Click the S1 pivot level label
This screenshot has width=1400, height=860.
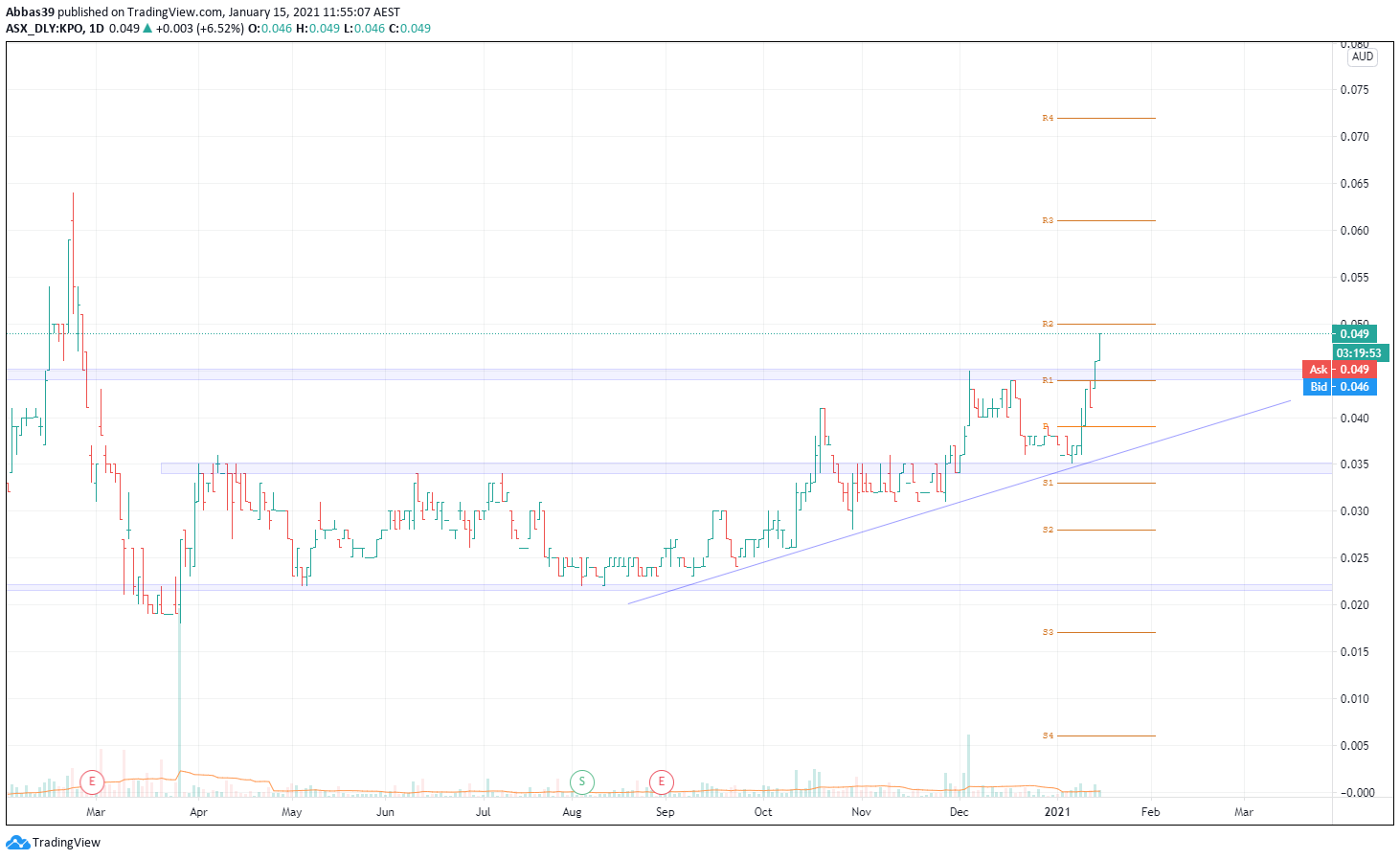(1048, 483)
